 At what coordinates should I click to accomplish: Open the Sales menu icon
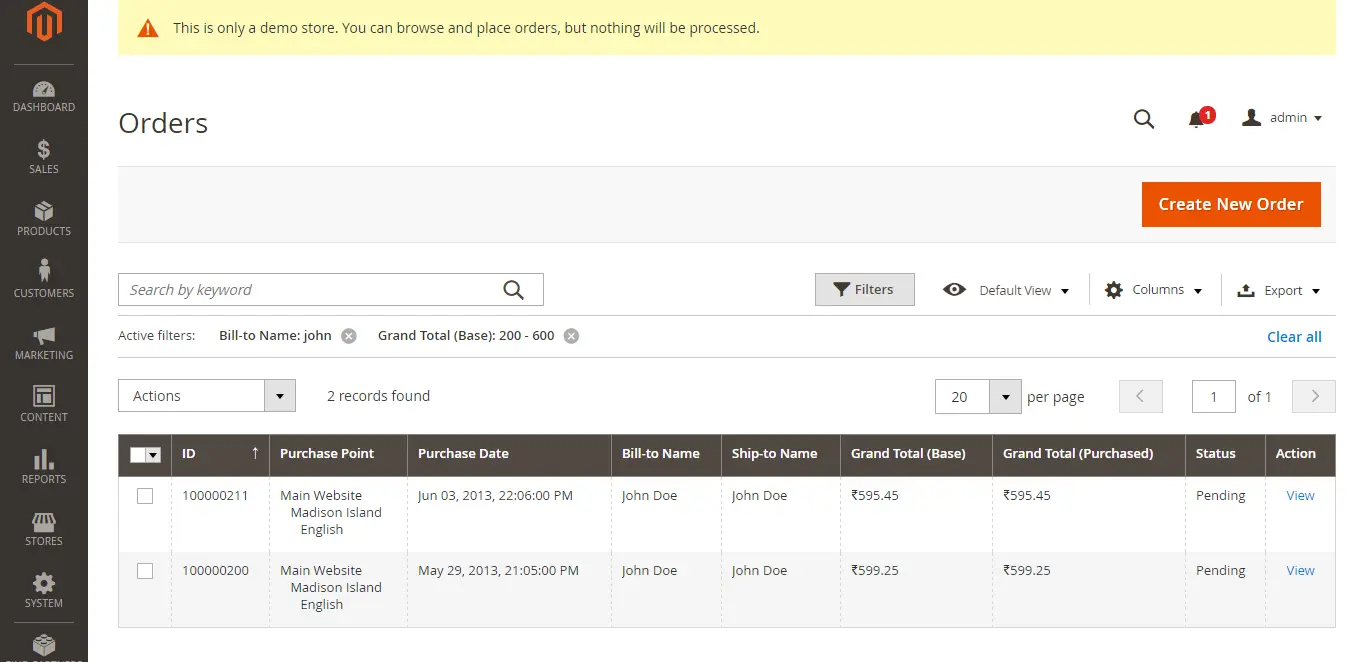(43, 157)
